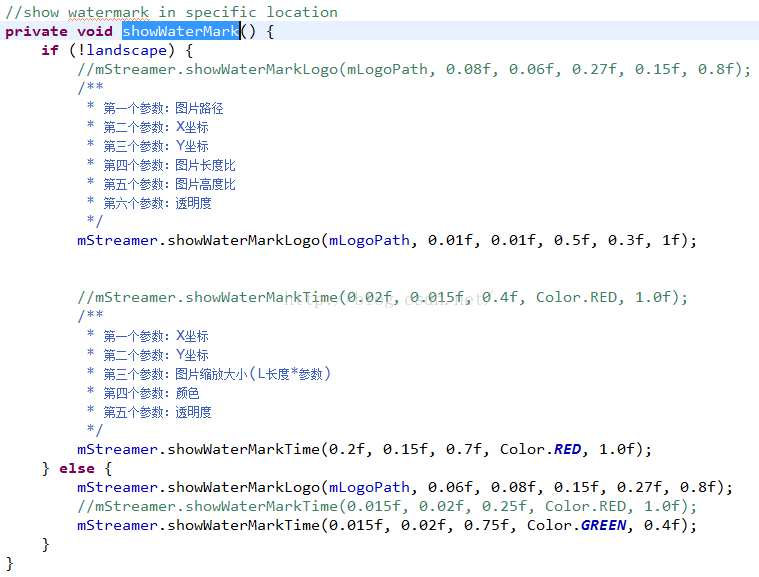Click "0.8f" in the else-branch showWaterMarkLogo call
This screenshot has width=759, height=577.
pyautogui.click(x=697, y=487)
